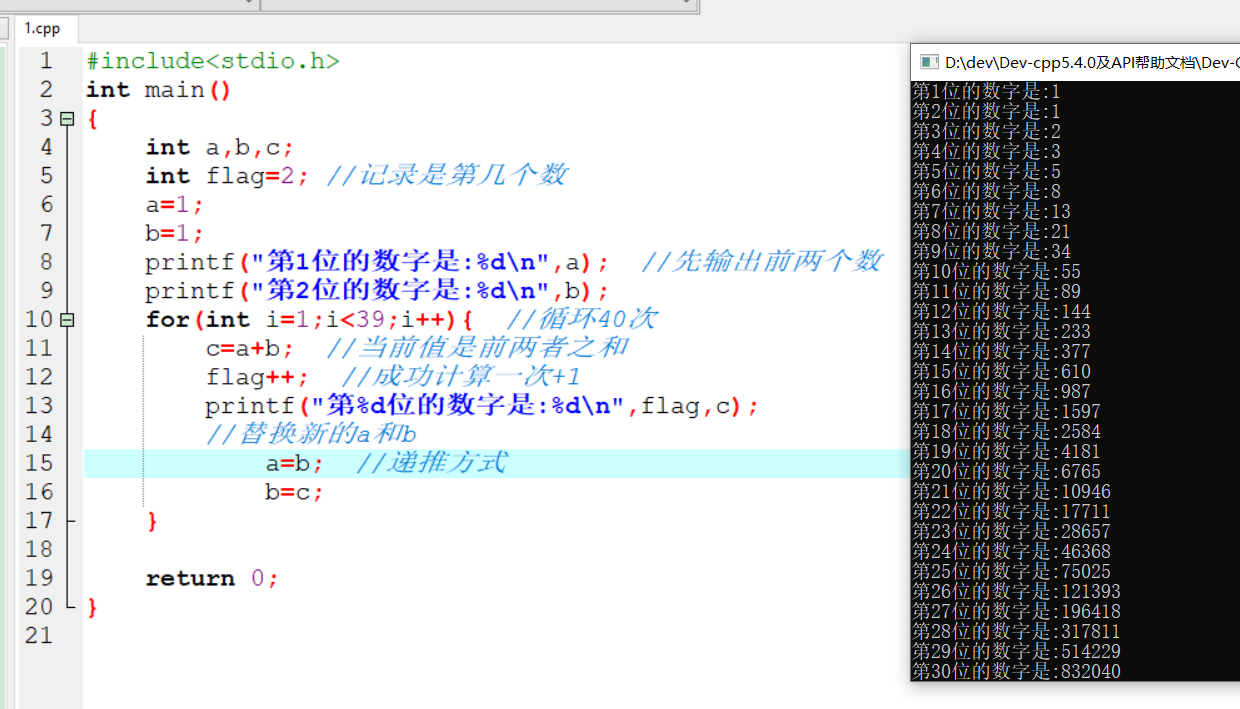Click the 'int flag=2;' statement

point(228,176)
